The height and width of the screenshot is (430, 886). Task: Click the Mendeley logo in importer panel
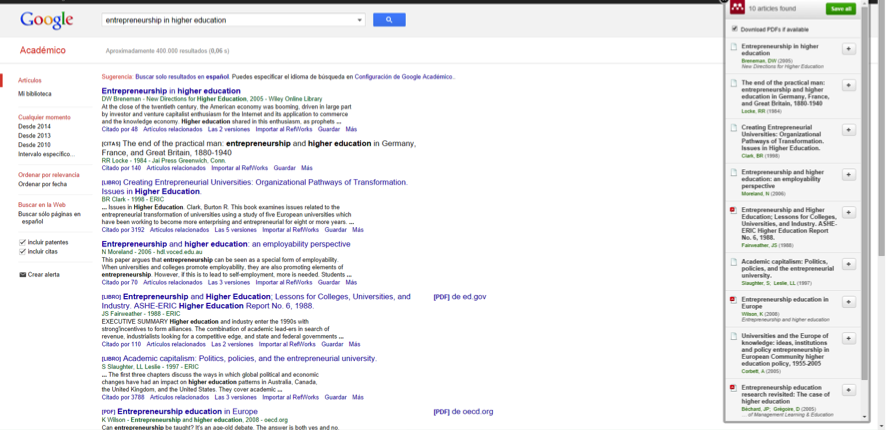tap(737, 8)
